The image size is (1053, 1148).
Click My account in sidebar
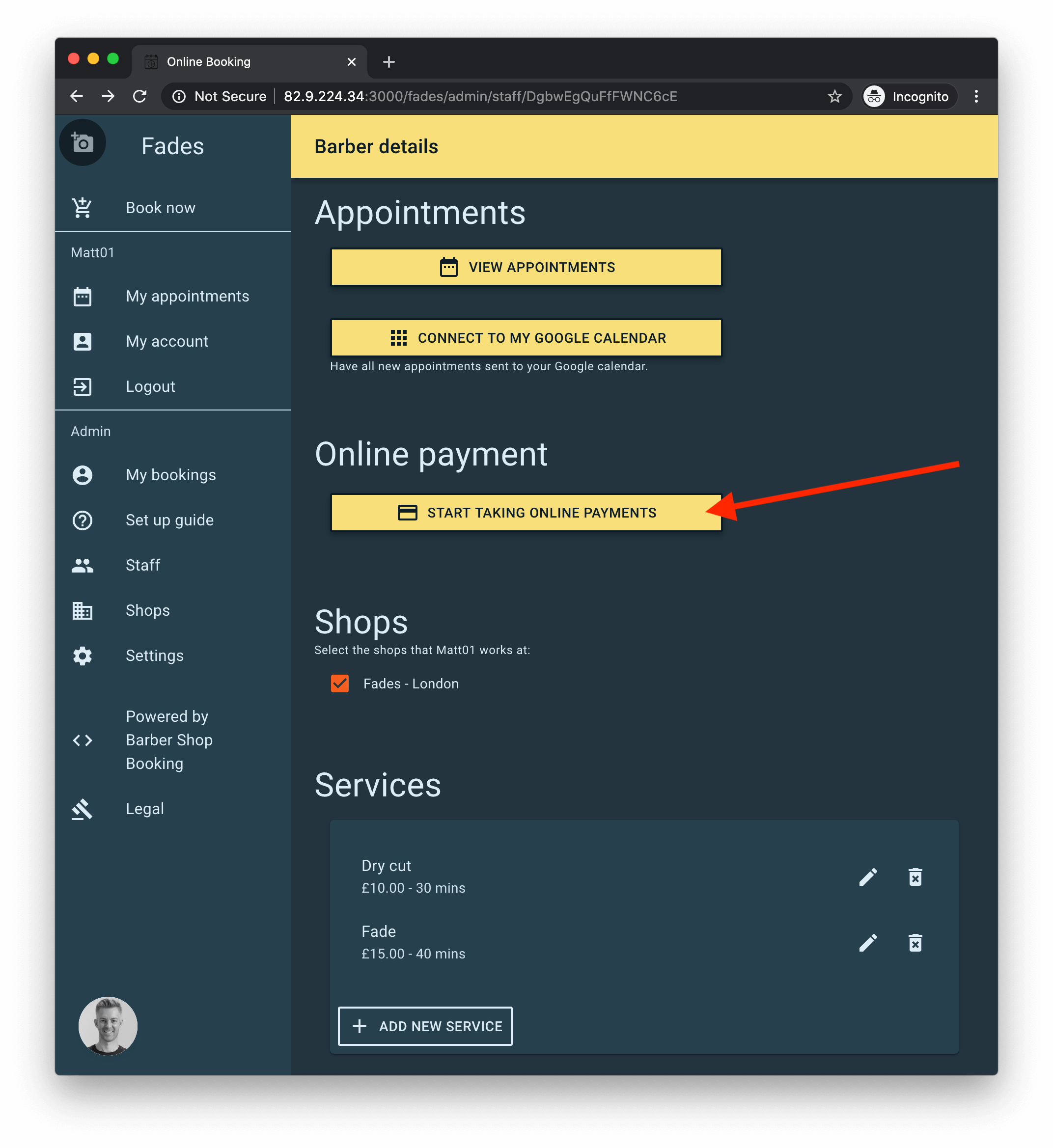click(x=167, y=341)
